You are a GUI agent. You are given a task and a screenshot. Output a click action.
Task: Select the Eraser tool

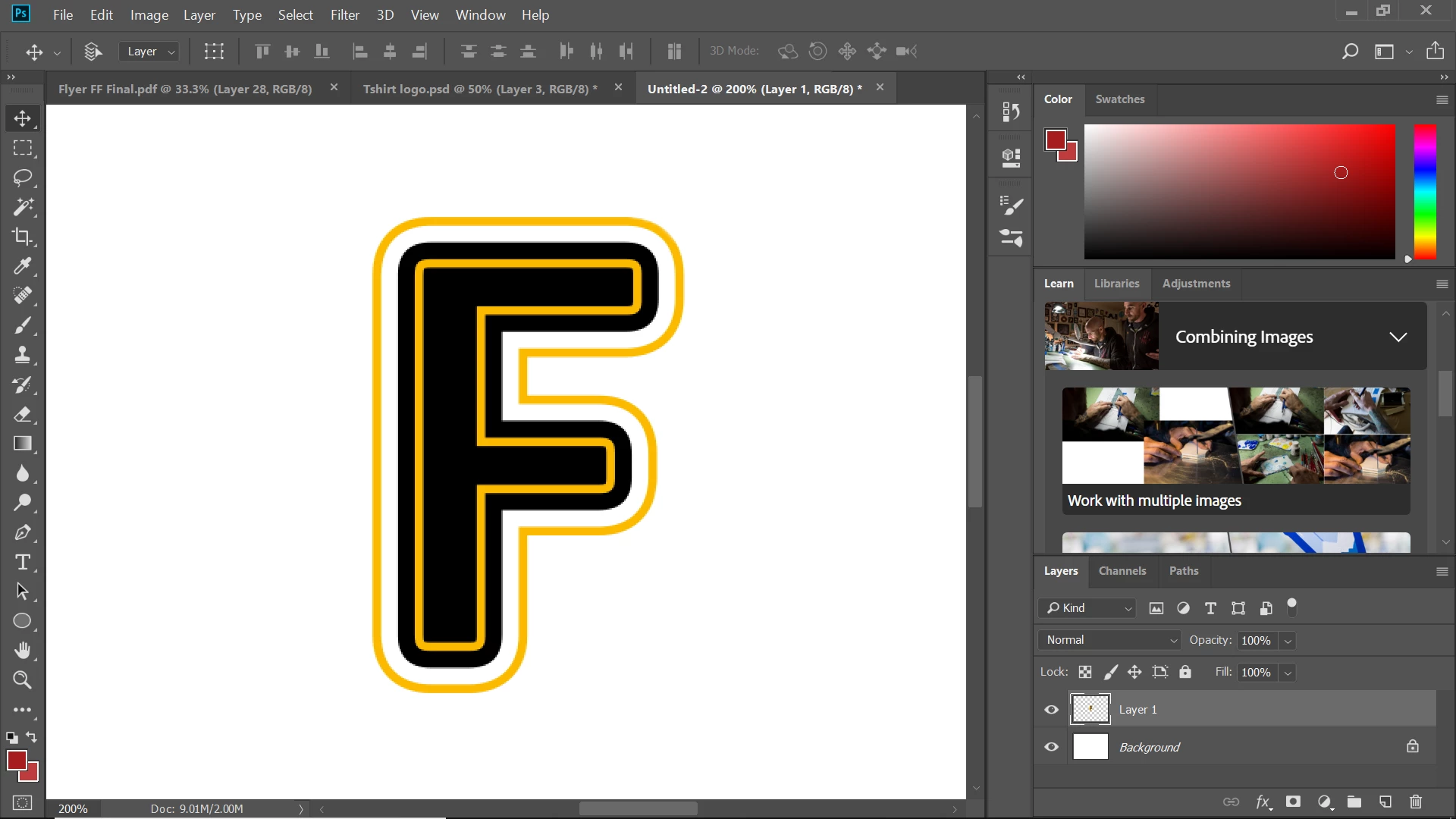22,414
